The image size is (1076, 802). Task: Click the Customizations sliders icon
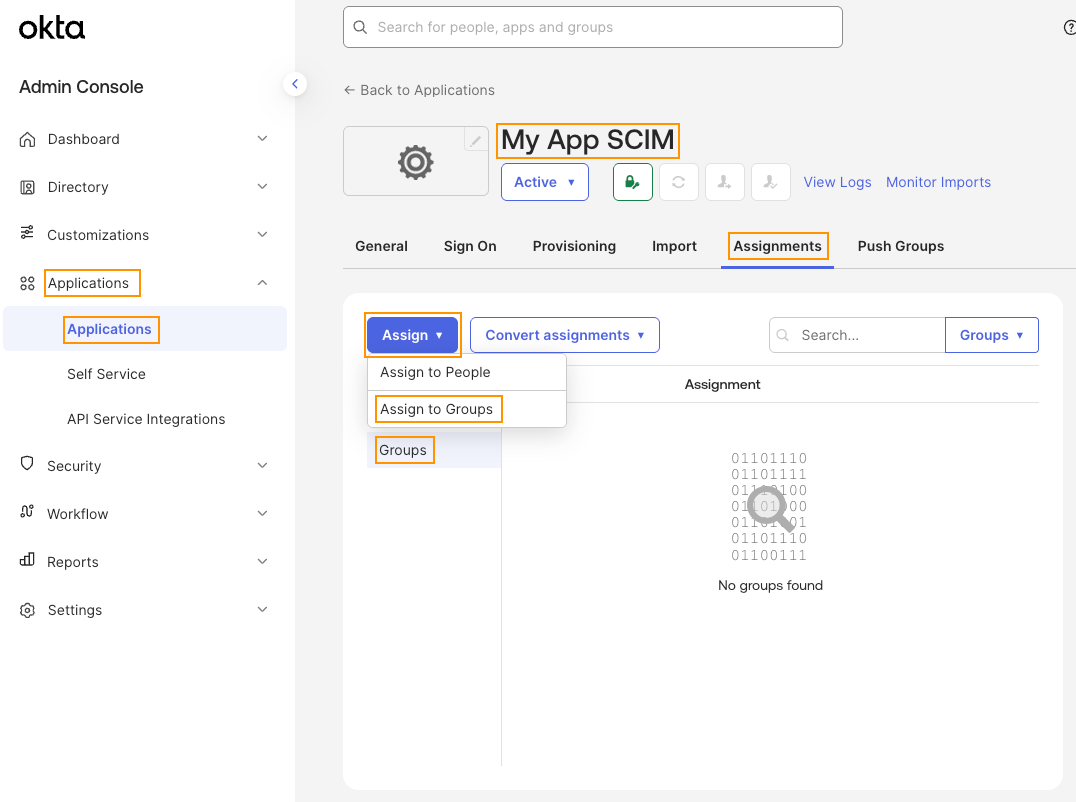point(27,233)
